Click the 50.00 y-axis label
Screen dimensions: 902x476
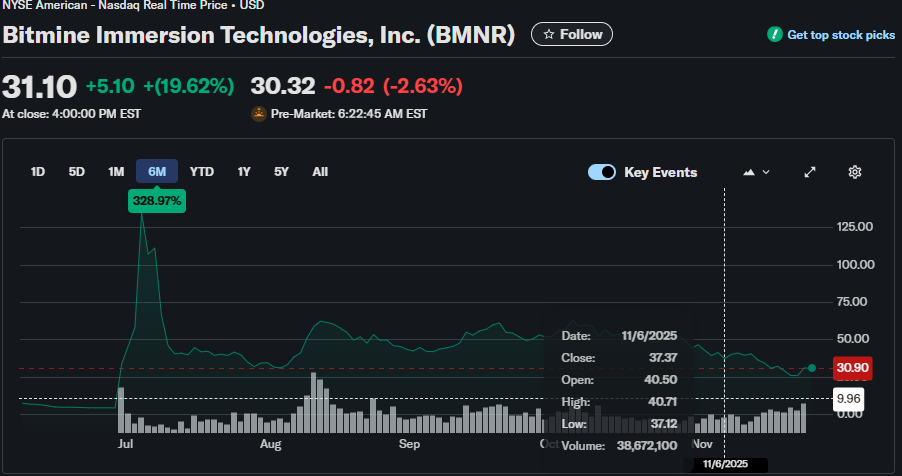pos(853,338)
